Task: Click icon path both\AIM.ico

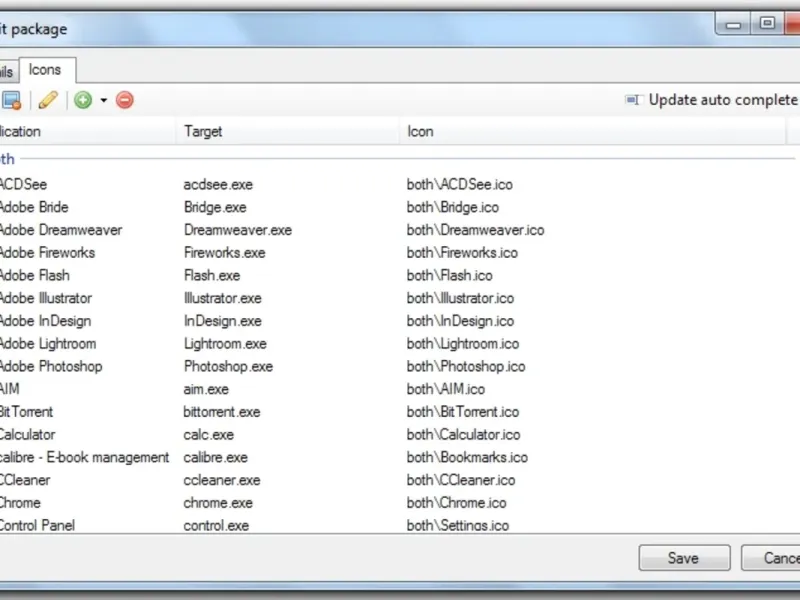Action: click(x=446, y=389)
